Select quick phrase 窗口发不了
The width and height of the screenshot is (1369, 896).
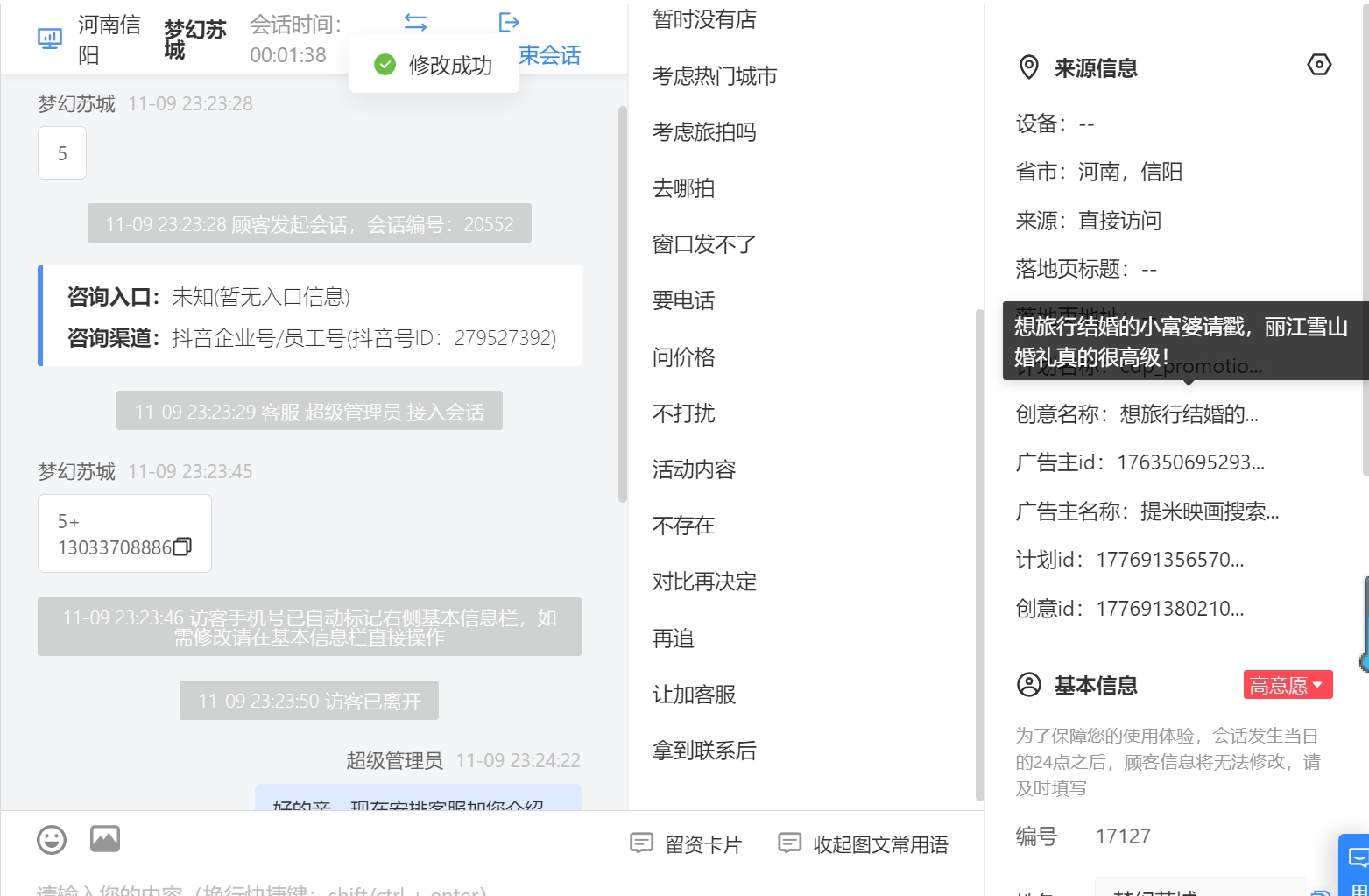coord(704,244)
